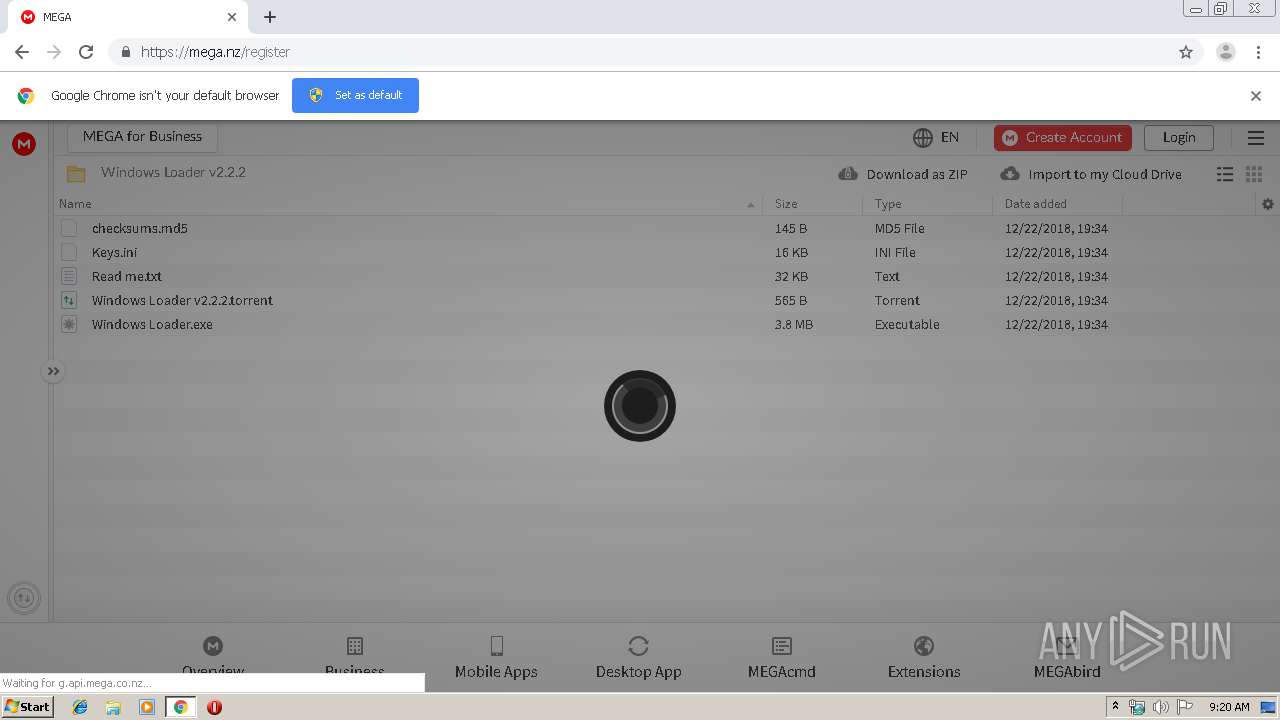
Task: Bookmark this page with the star
Action: (1186, 52)
